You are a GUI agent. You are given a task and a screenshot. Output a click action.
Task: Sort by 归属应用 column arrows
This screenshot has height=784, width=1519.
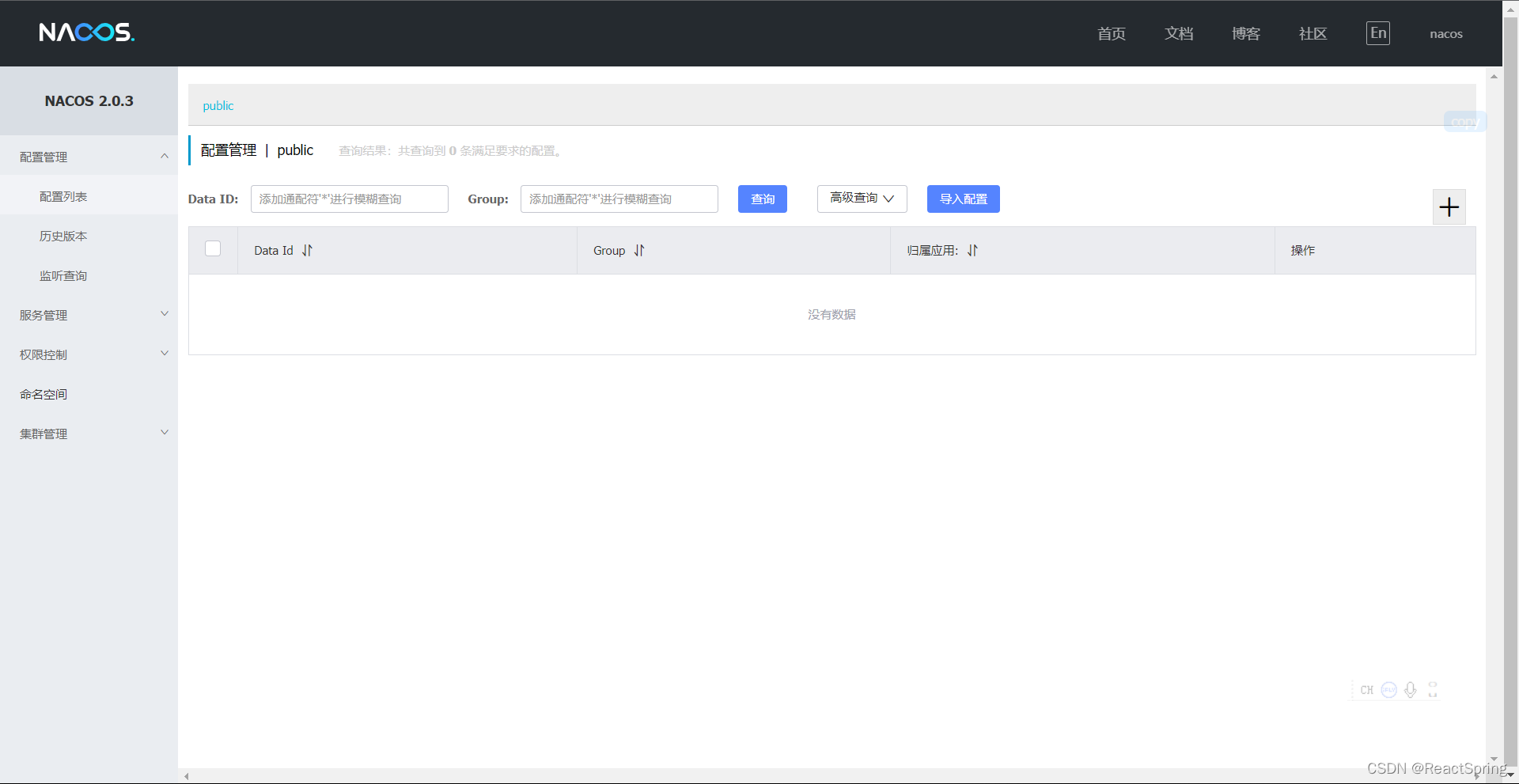pos(972,251)
